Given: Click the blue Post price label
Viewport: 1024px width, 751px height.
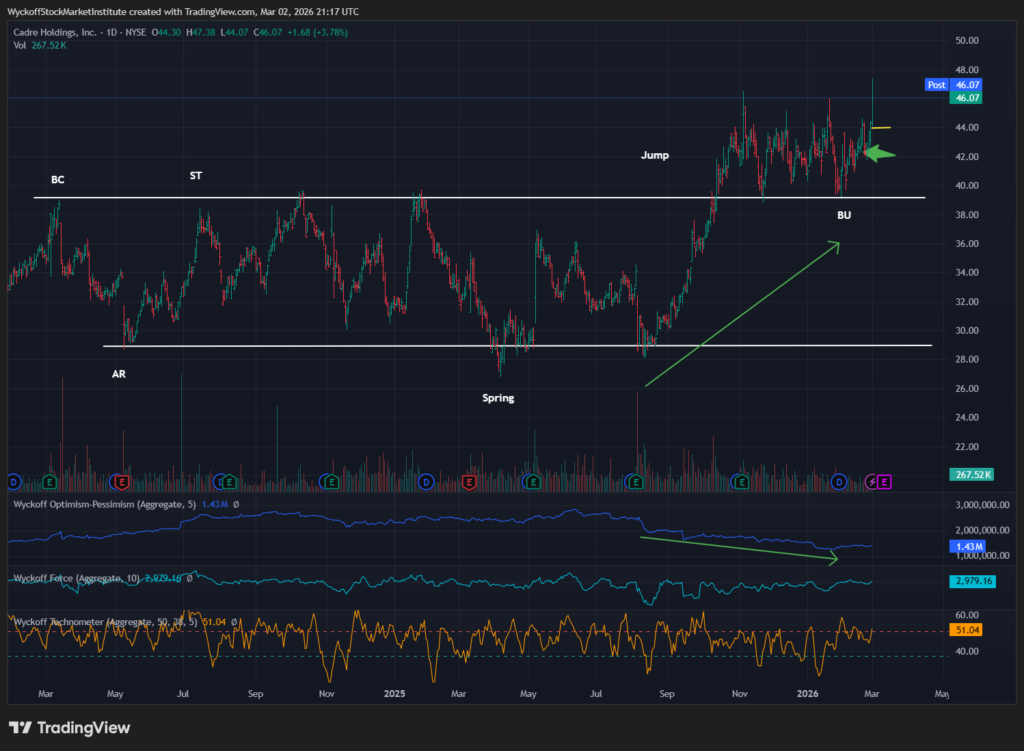Looking at the screenshot, I should coord(936,85).
